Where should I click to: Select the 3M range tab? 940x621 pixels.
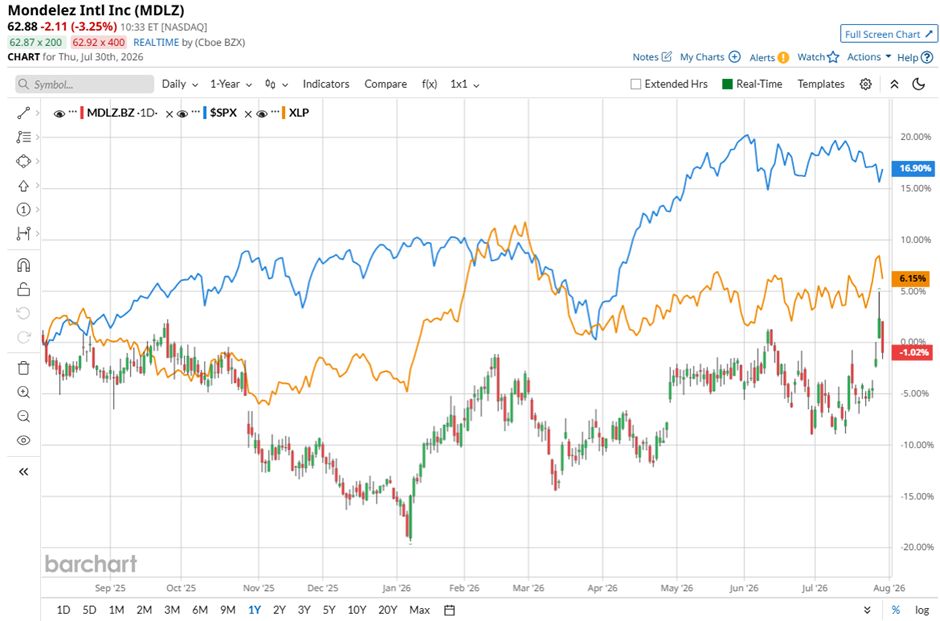[172, 610]
